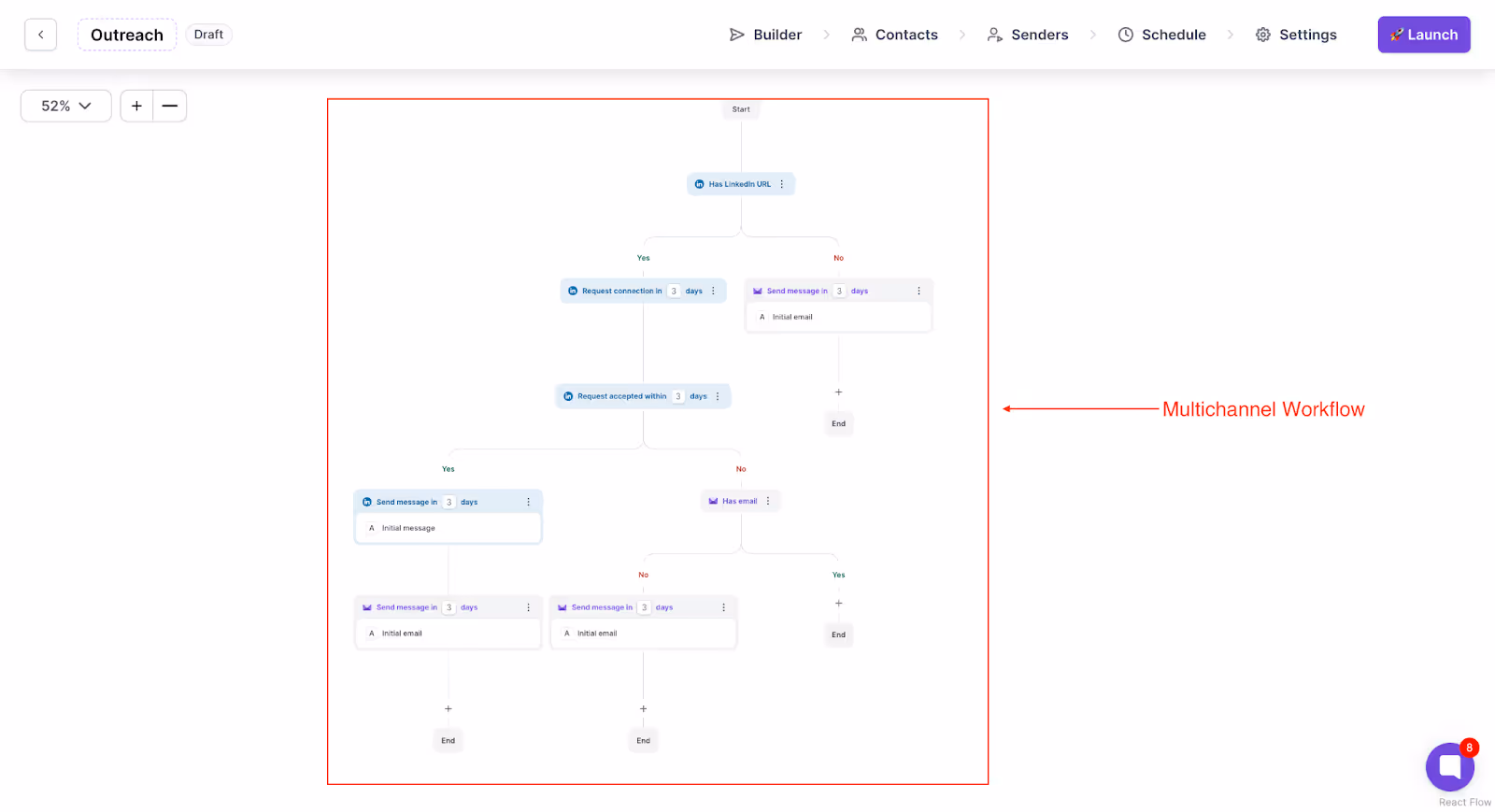Open options for the email node below Initial message
The image size is (1495, 812).
coord(528,607)
